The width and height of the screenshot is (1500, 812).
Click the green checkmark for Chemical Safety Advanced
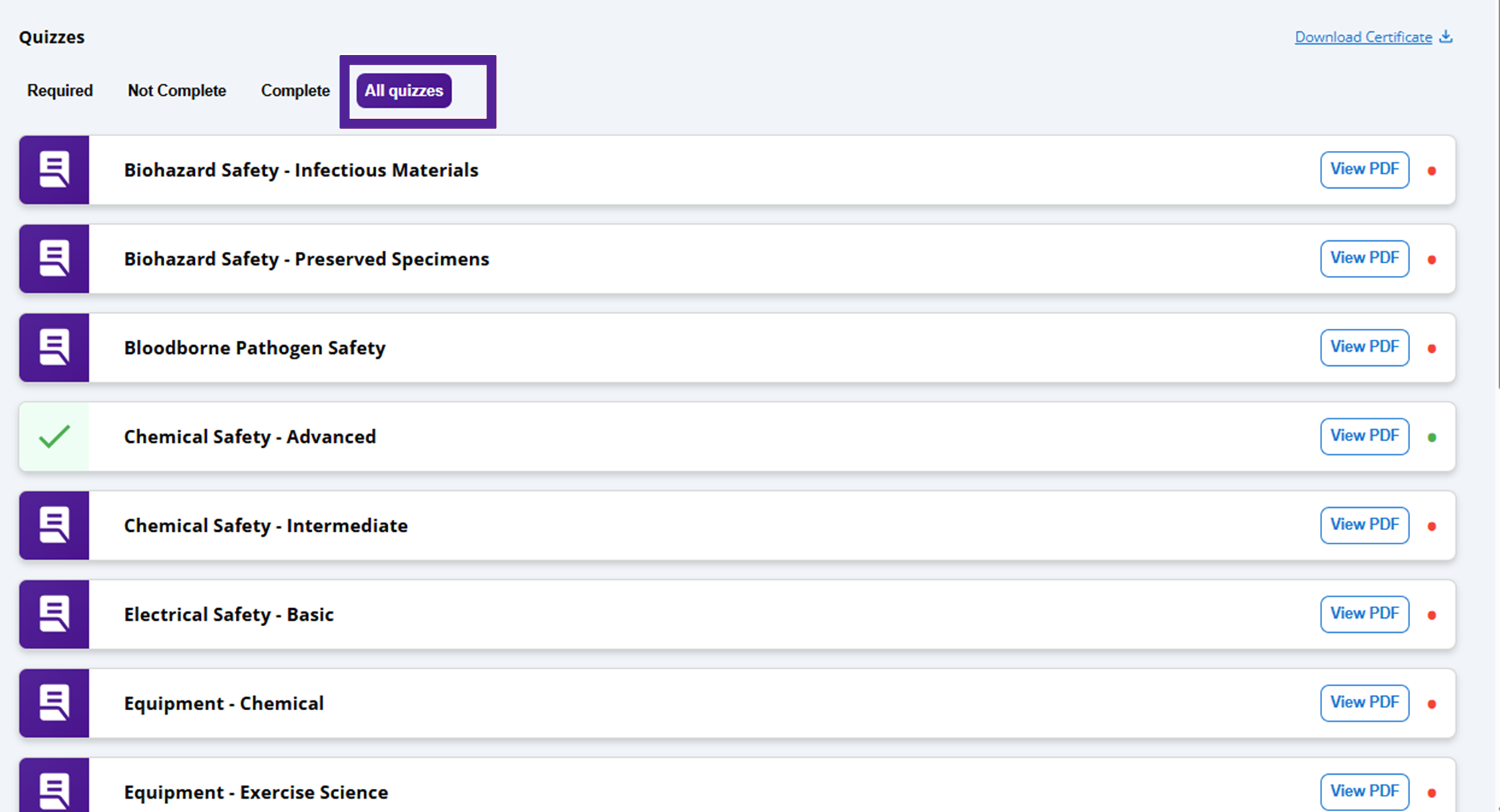coord(54,436)
